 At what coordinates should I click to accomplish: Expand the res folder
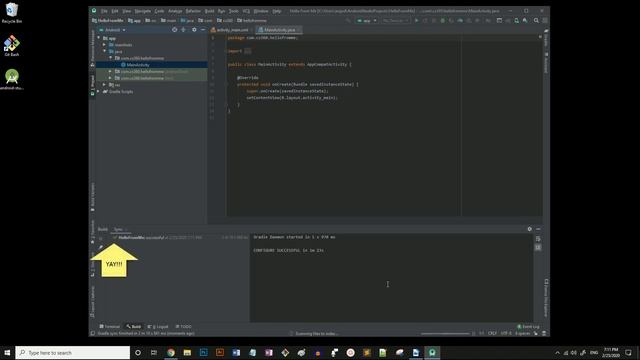pyautogui.click(x=104, y=84)
